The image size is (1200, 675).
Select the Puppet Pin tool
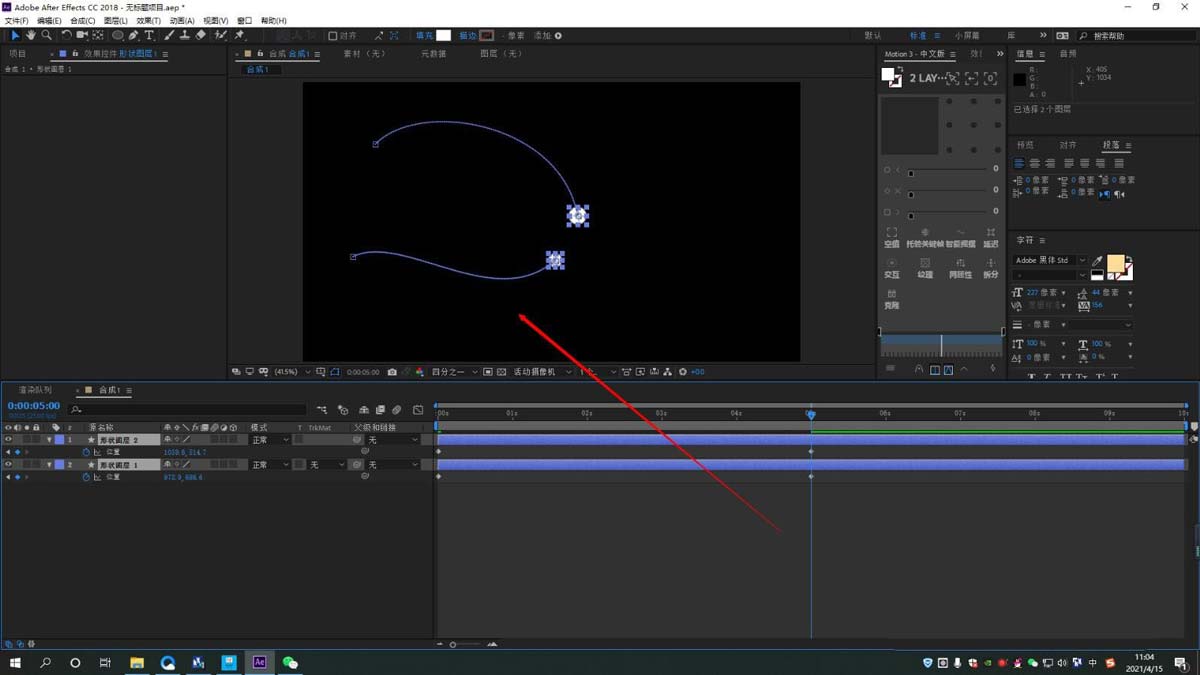(x=240, y=35)
